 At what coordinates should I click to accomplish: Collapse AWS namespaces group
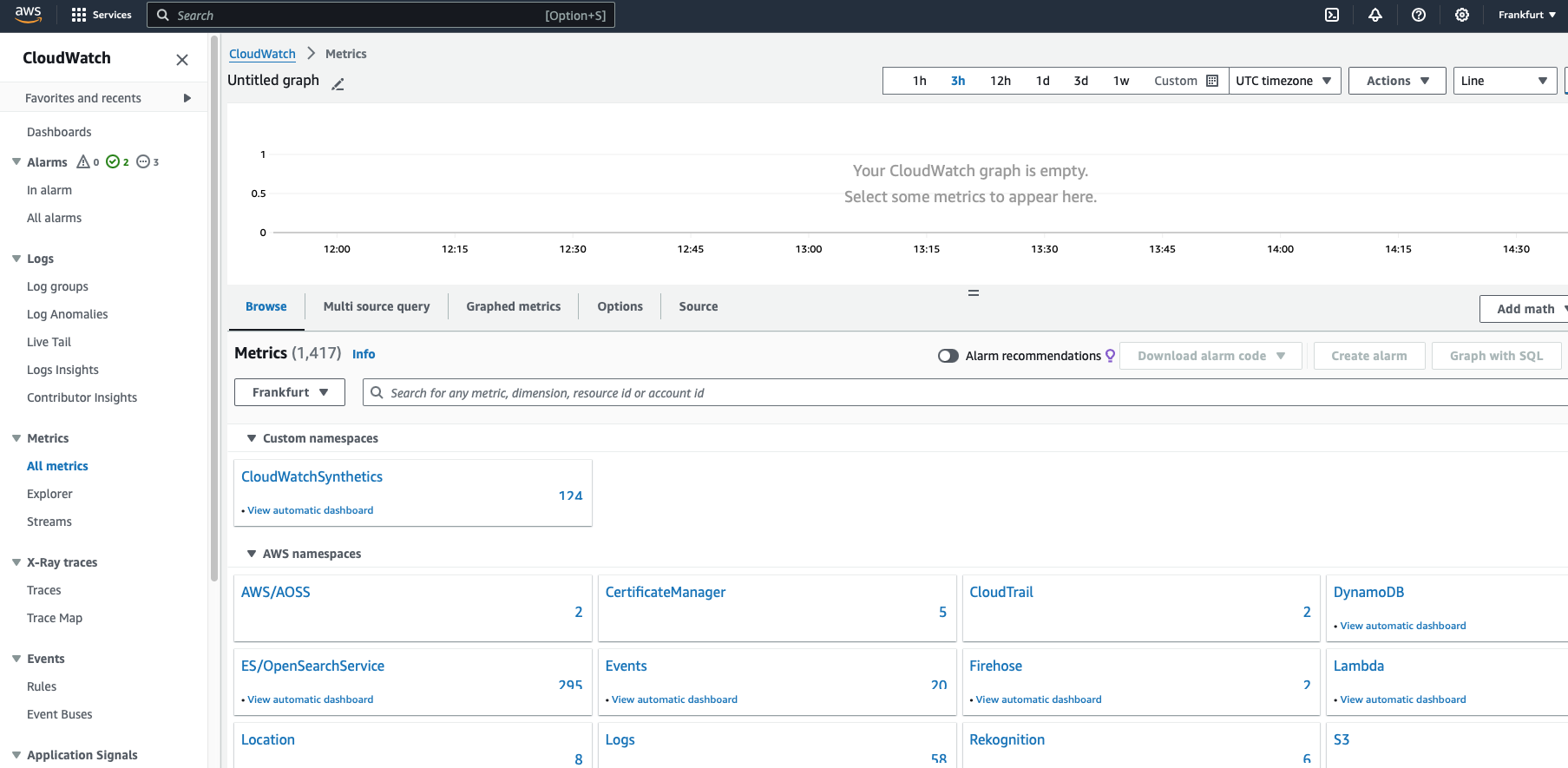252,554
